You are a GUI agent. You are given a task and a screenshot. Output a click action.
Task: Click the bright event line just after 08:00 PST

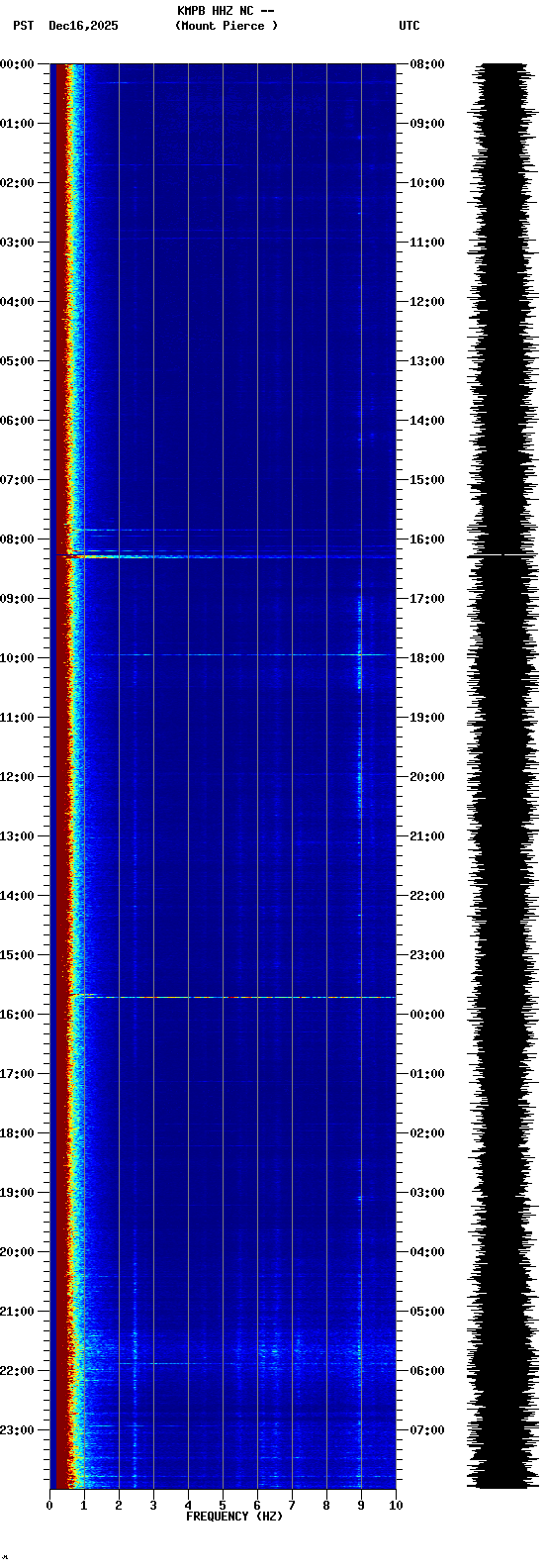point(223,557)
